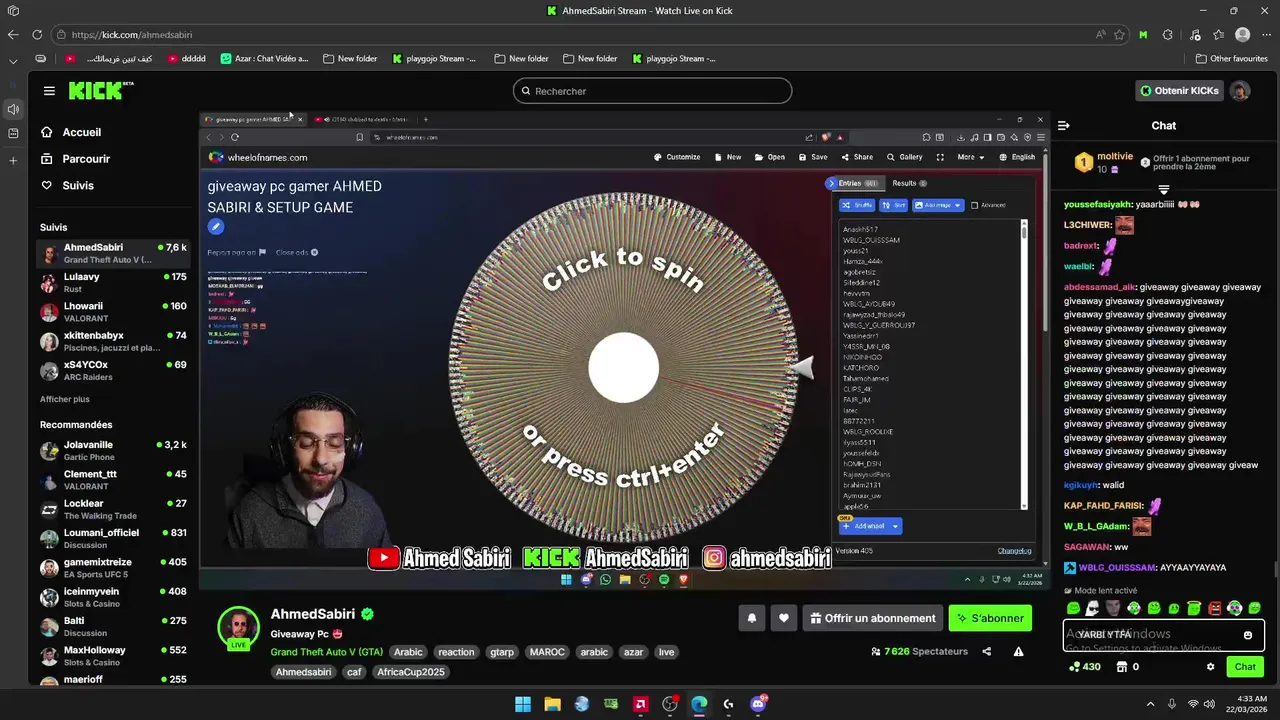The height and width of the screenshot is (720, 1280).
Task: Open the Lulaavy followed channel
Action: point(113,283)
